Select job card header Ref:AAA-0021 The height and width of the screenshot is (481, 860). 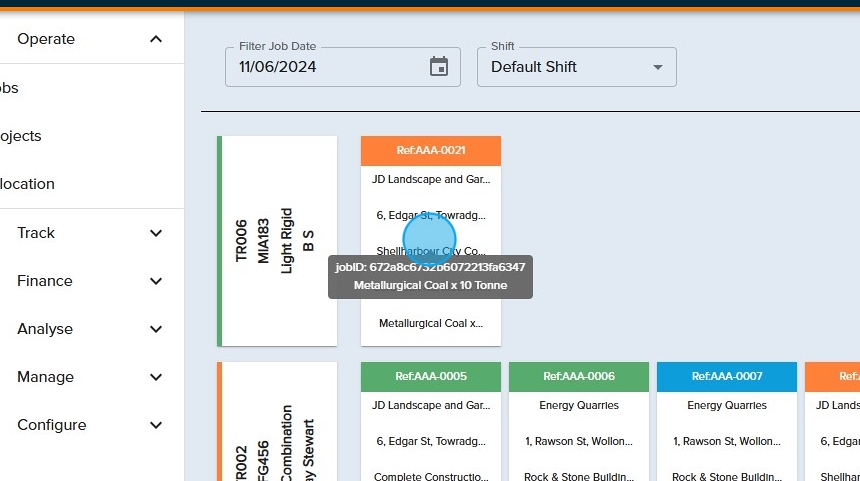(x=430, y=150)
